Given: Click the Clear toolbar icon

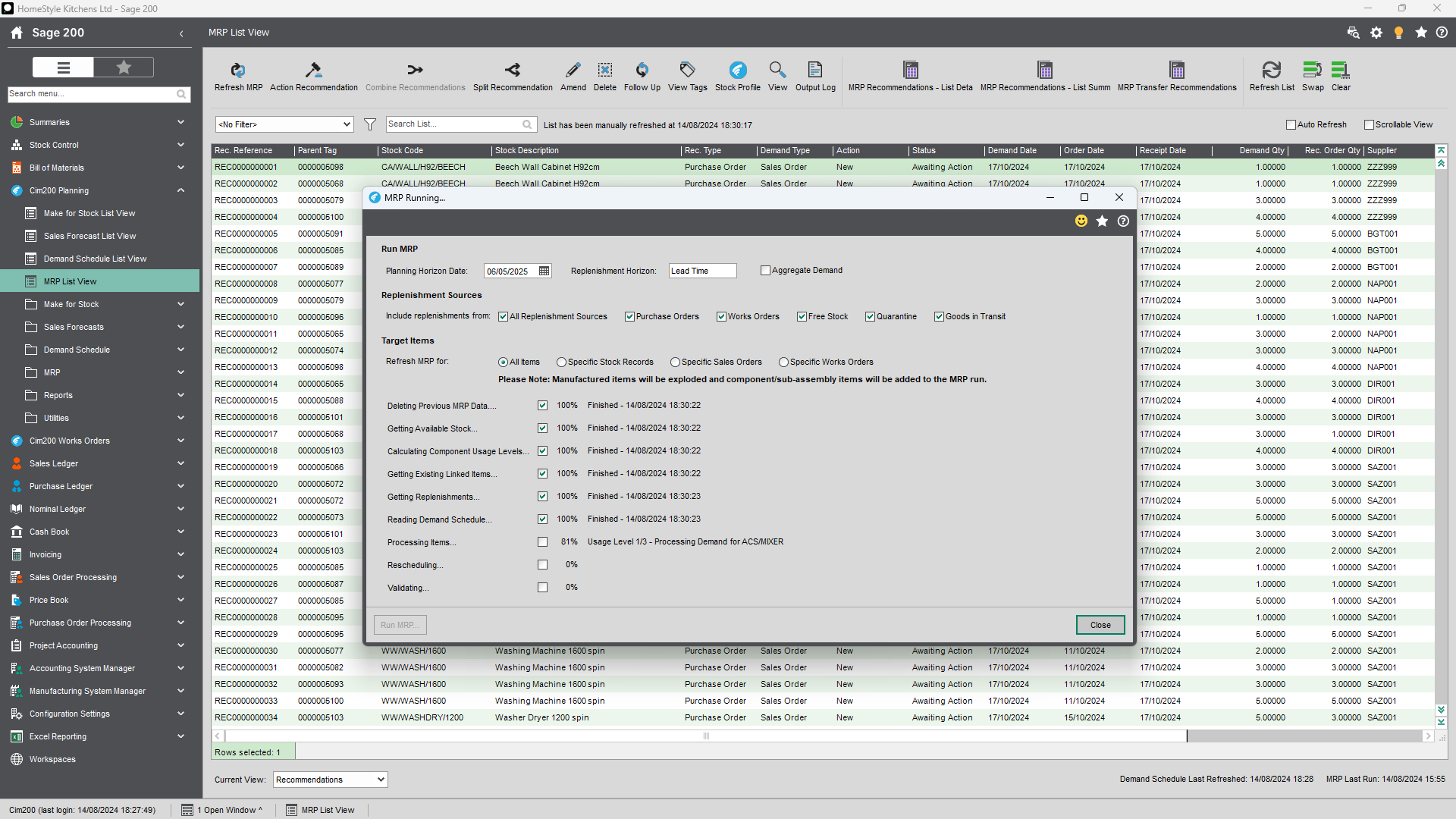Looking at the screenshot, I should pos(1341,70).
